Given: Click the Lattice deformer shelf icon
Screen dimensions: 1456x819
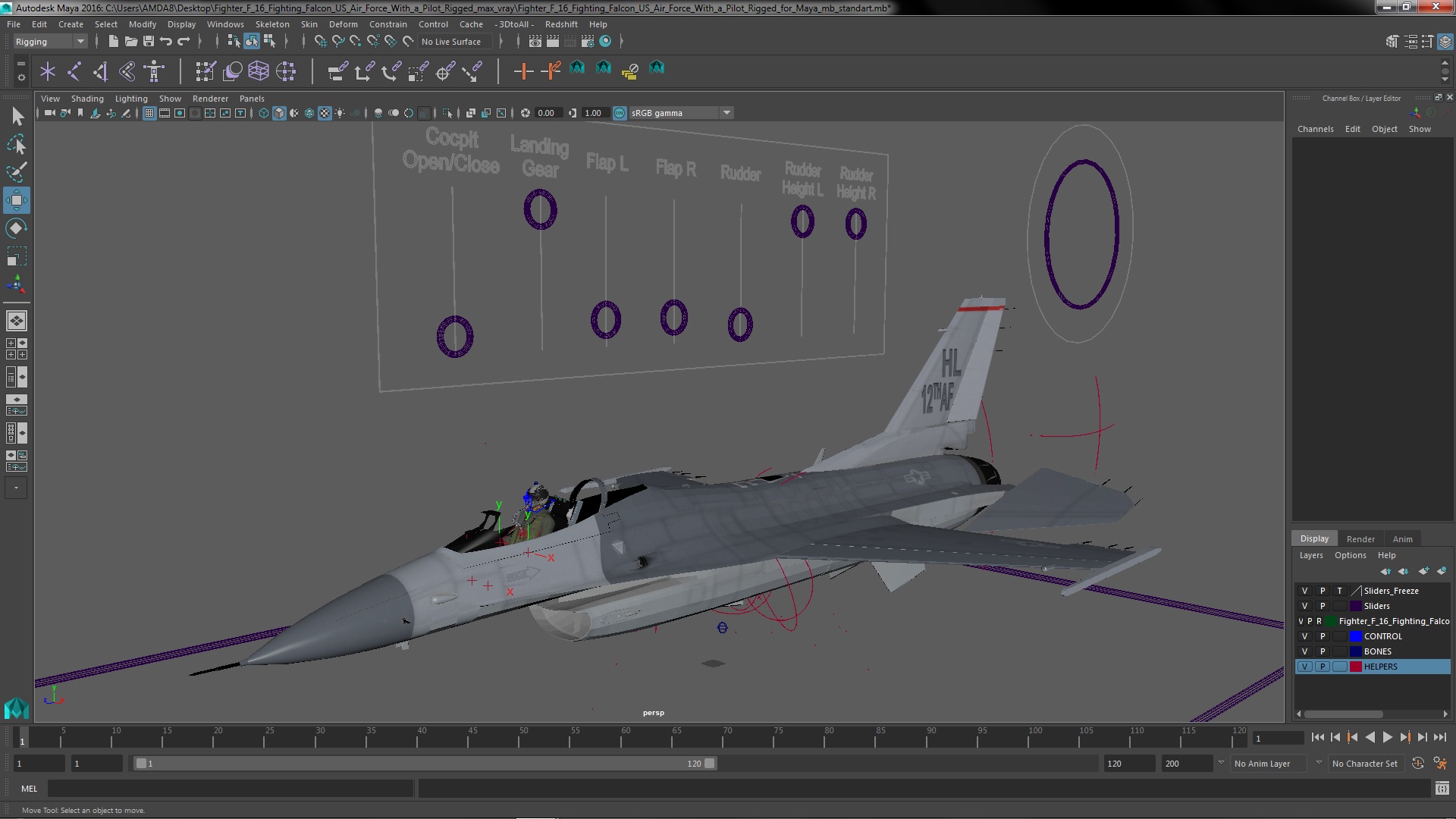Looking at the screenshot, I should point(259,71).
